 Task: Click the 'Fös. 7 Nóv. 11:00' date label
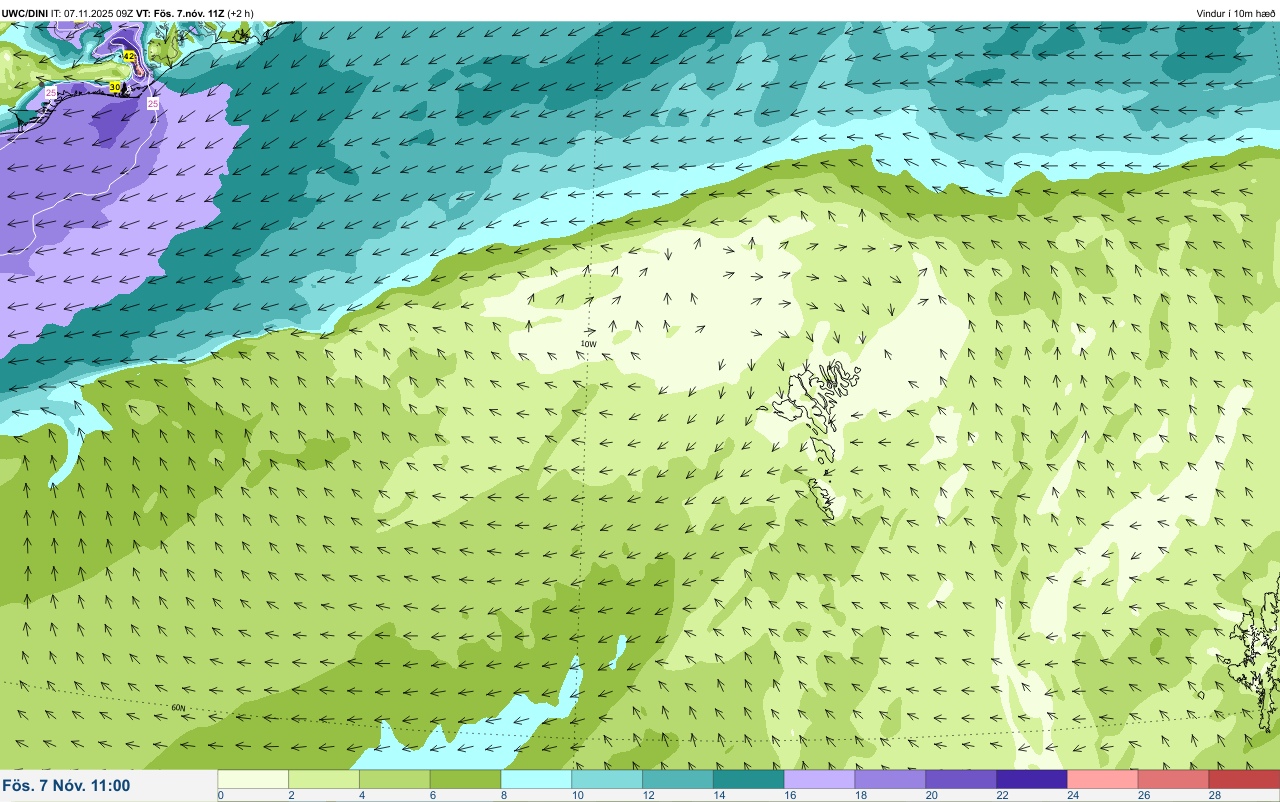[66, 786]
